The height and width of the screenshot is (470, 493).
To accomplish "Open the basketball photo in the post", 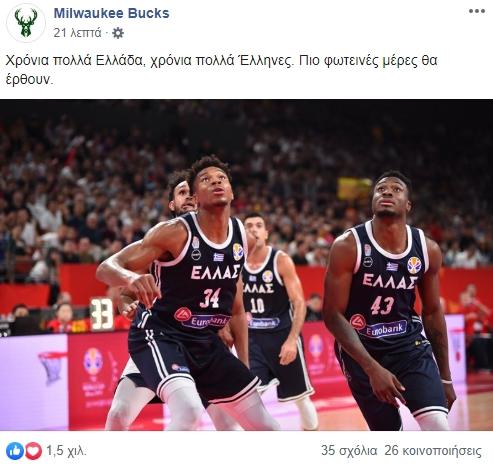I will click(246, 265).
